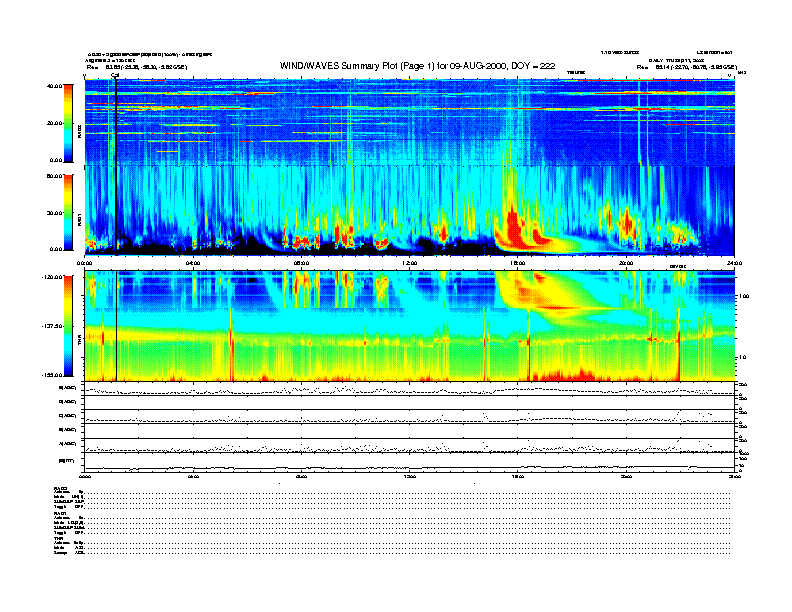
Task: Click the WIND/WAVES Summary Plot title
Action: pos(417,66)
